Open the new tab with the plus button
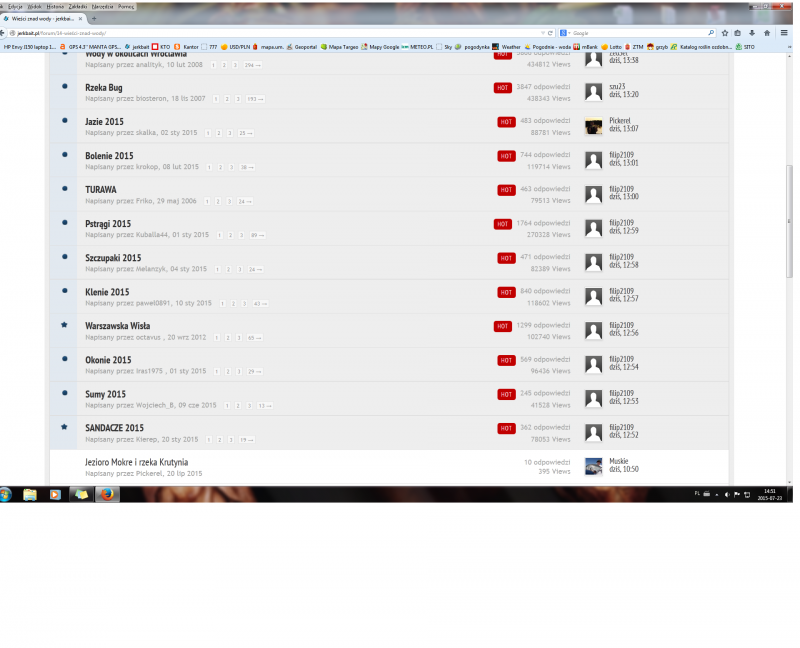 point(94,19)
